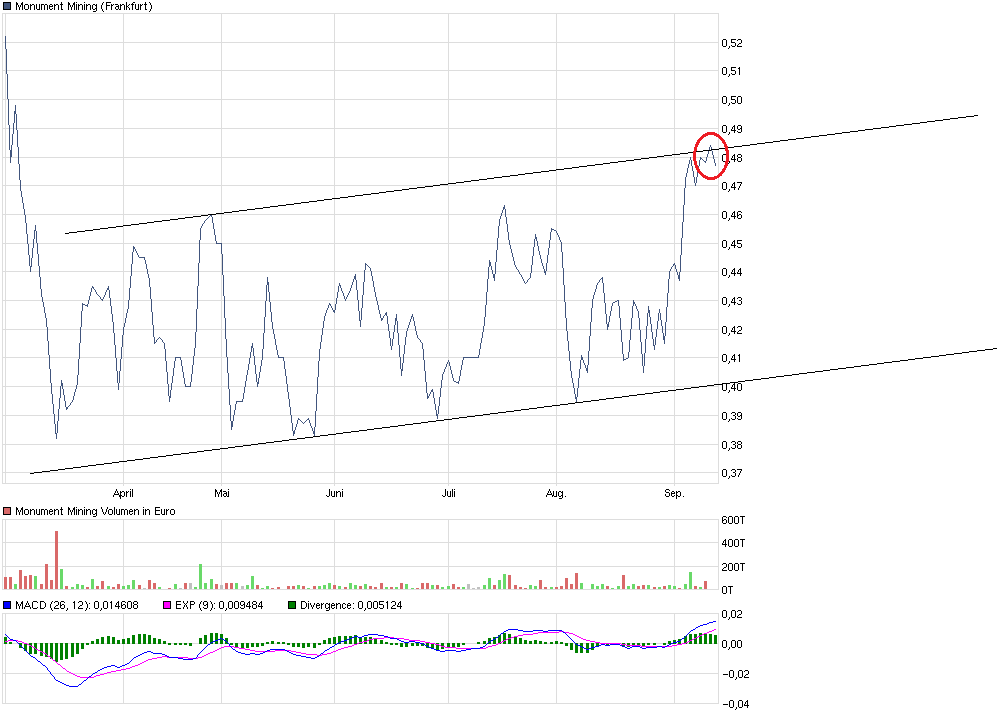
Task: Click the 0,38 price axis value
Action: (732, 445)
